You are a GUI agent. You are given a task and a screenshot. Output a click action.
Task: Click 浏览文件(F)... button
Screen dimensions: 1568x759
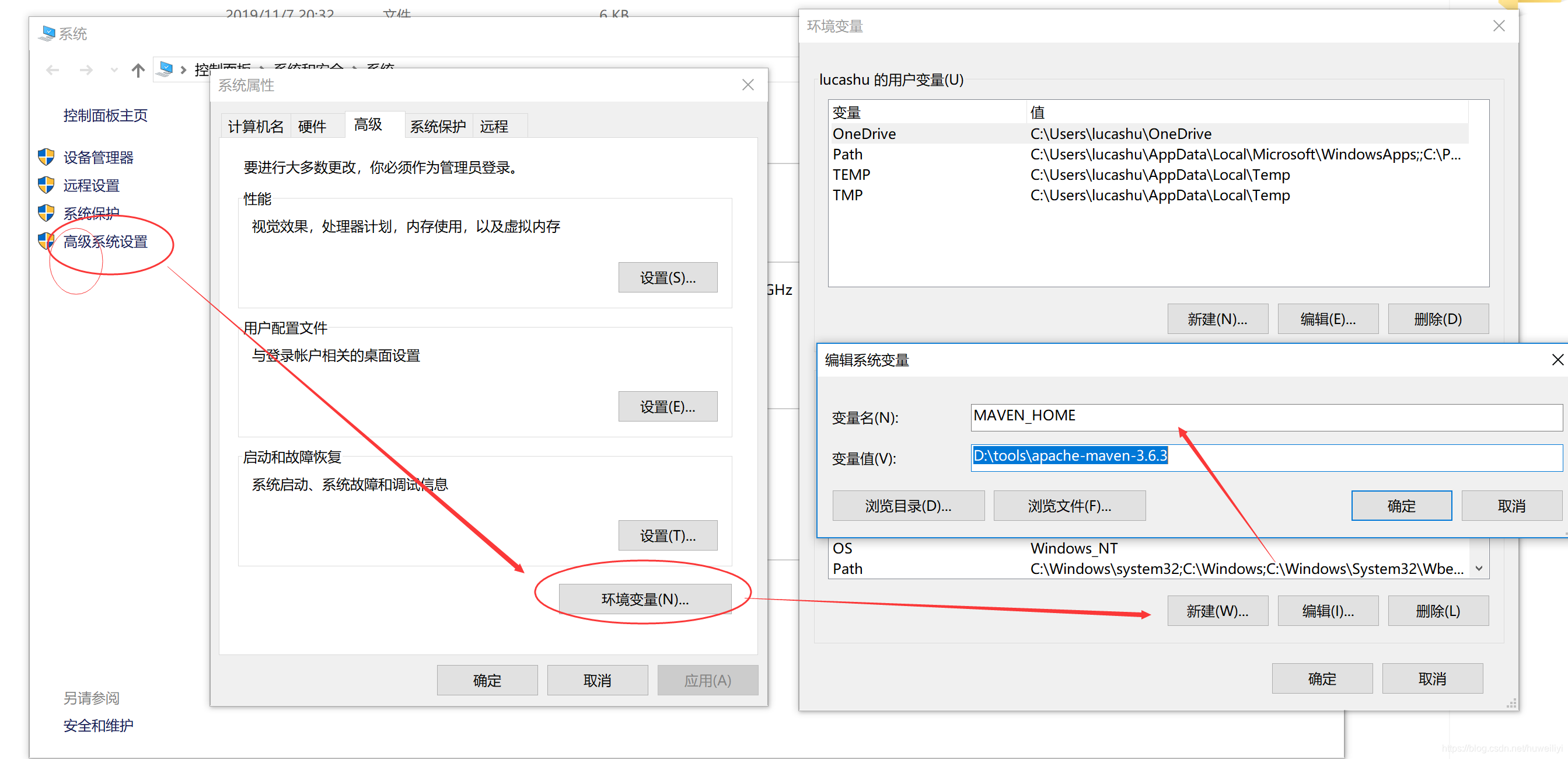pos(1070,506)
